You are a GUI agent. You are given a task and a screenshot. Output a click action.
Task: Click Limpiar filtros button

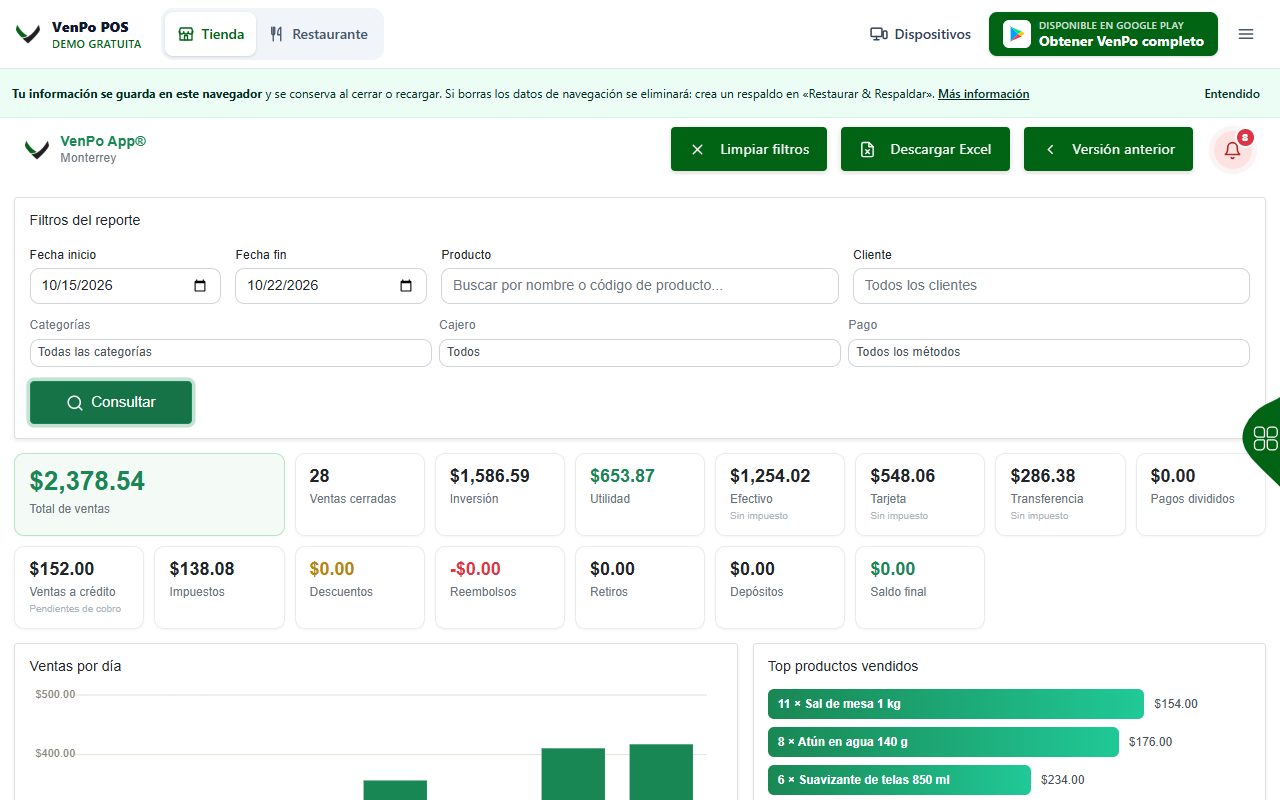(749, 149)
